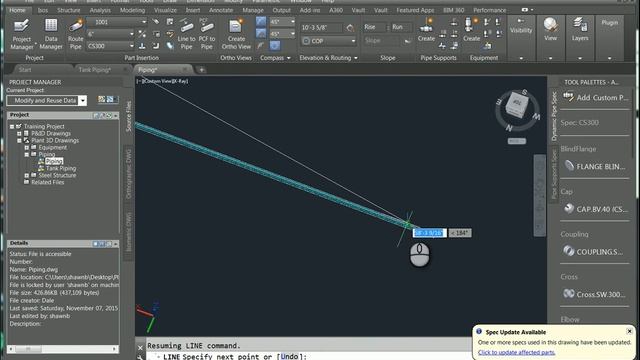Image resolution: width=640 pixels, height=360 pixels.
Task: Open the Dynamic Pipe Spec palette tab
Action: click(x=554, y=117)
